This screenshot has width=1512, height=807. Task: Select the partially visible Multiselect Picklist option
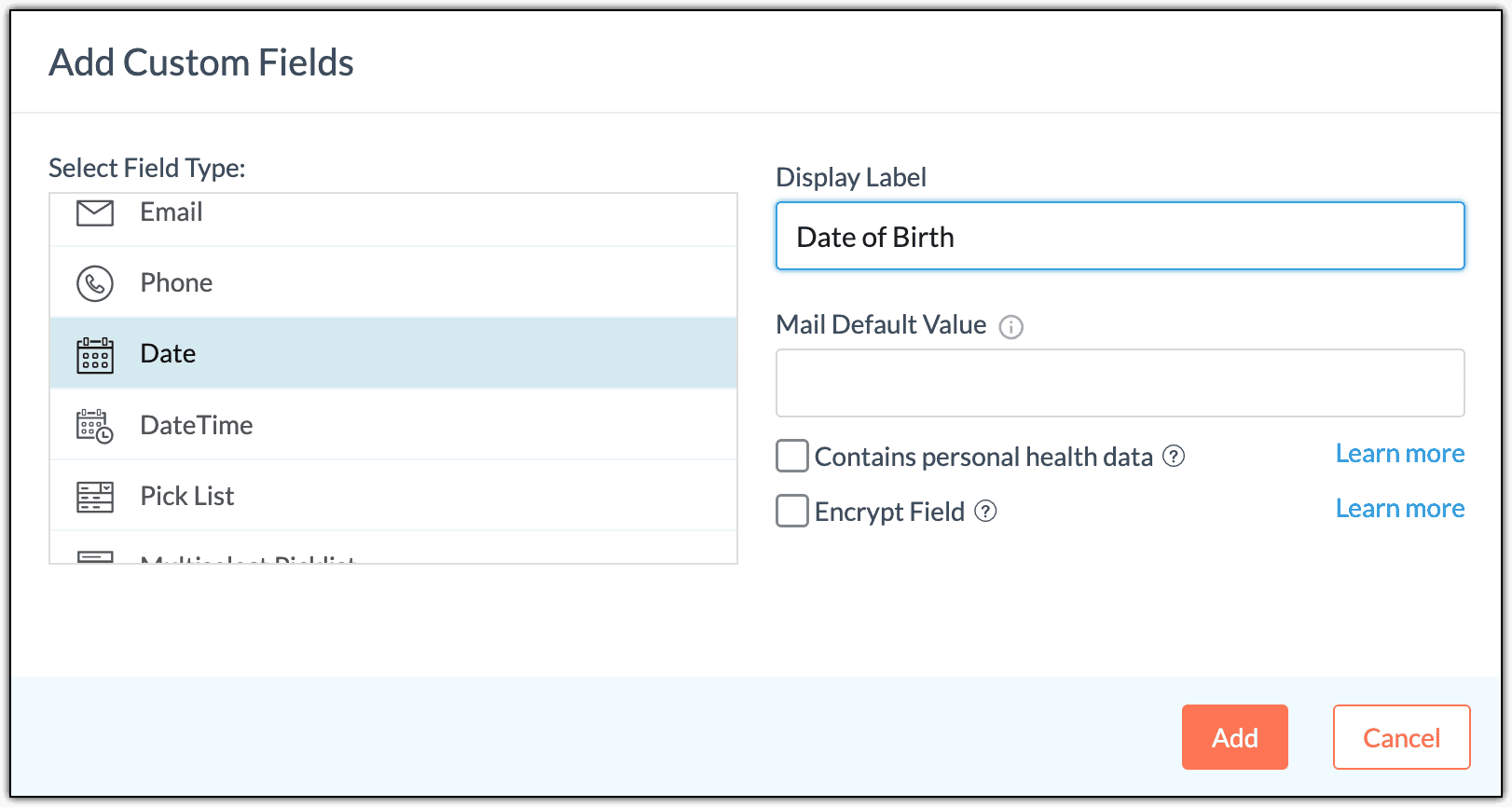click(x=248, y=558)
